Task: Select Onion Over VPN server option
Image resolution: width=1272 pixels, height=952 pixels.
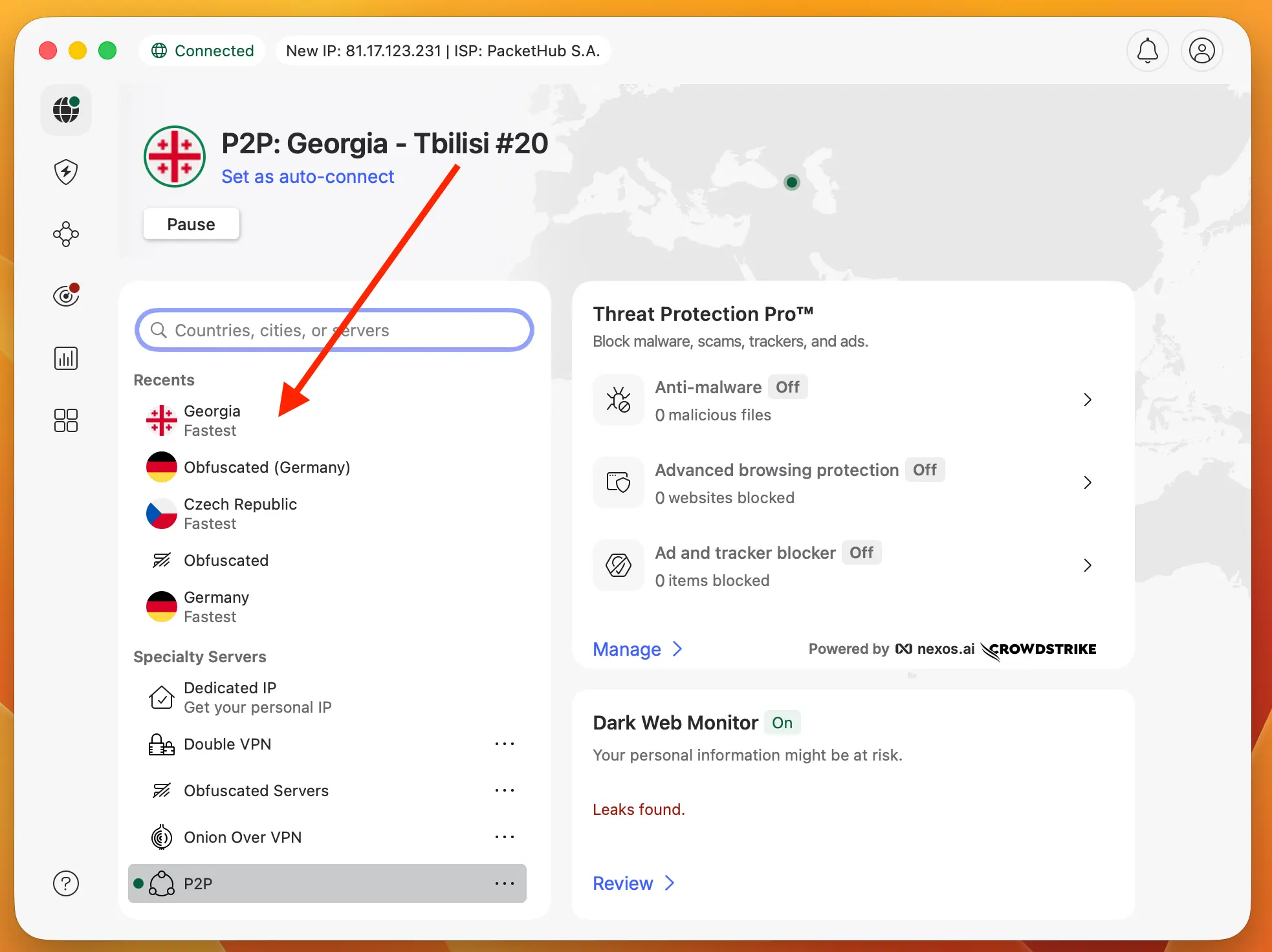Action: (243, 837)
